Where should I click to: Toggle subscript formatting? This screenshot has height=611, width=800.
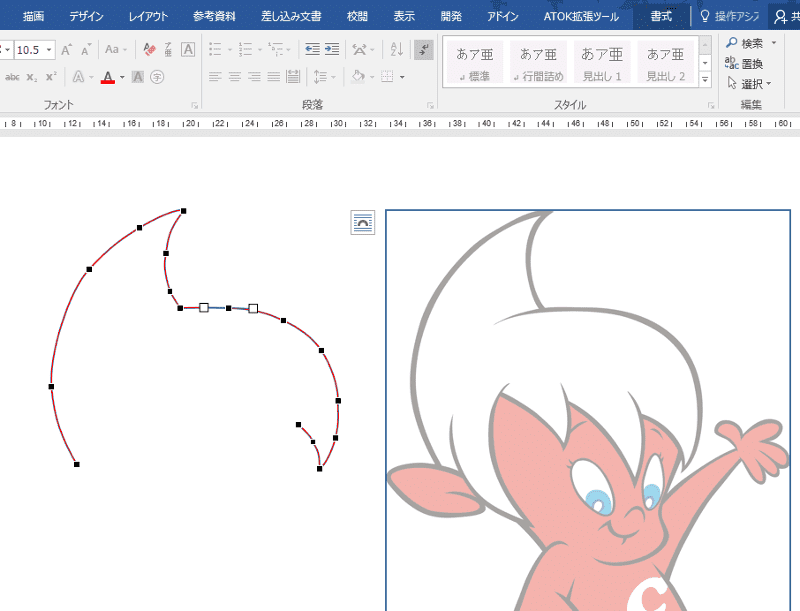tap(32, 77)
